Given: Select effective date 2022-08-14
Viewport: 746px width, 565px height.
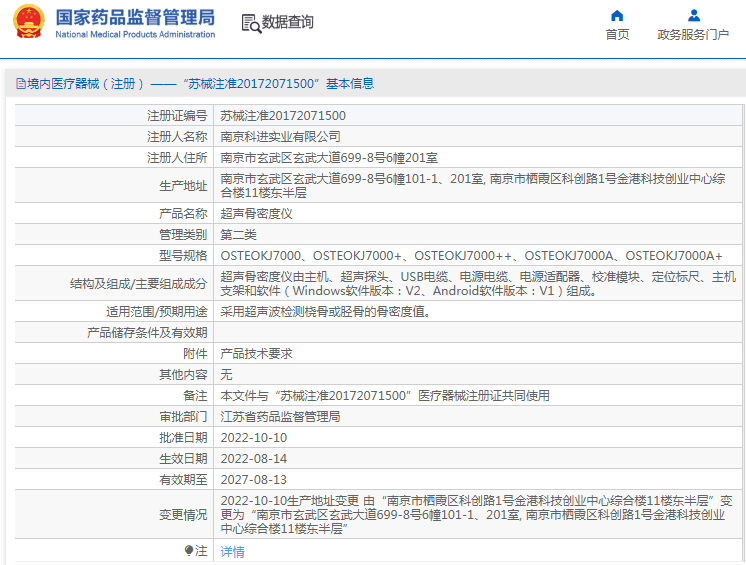Looking at the screenshot, I should tap(254, 459).
